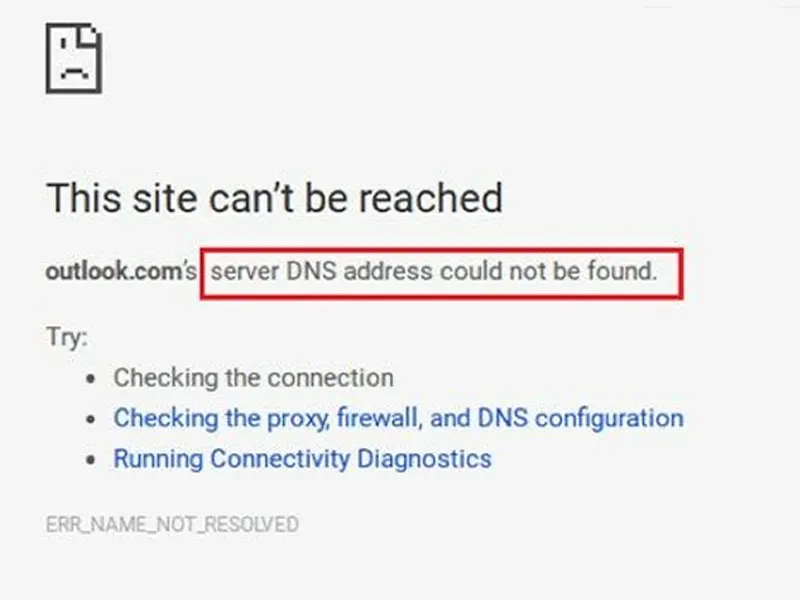Click the bullet beside Running Connectivity Diagnostics
This screenshot has height=600, width=800.
(x=91, y=460)
